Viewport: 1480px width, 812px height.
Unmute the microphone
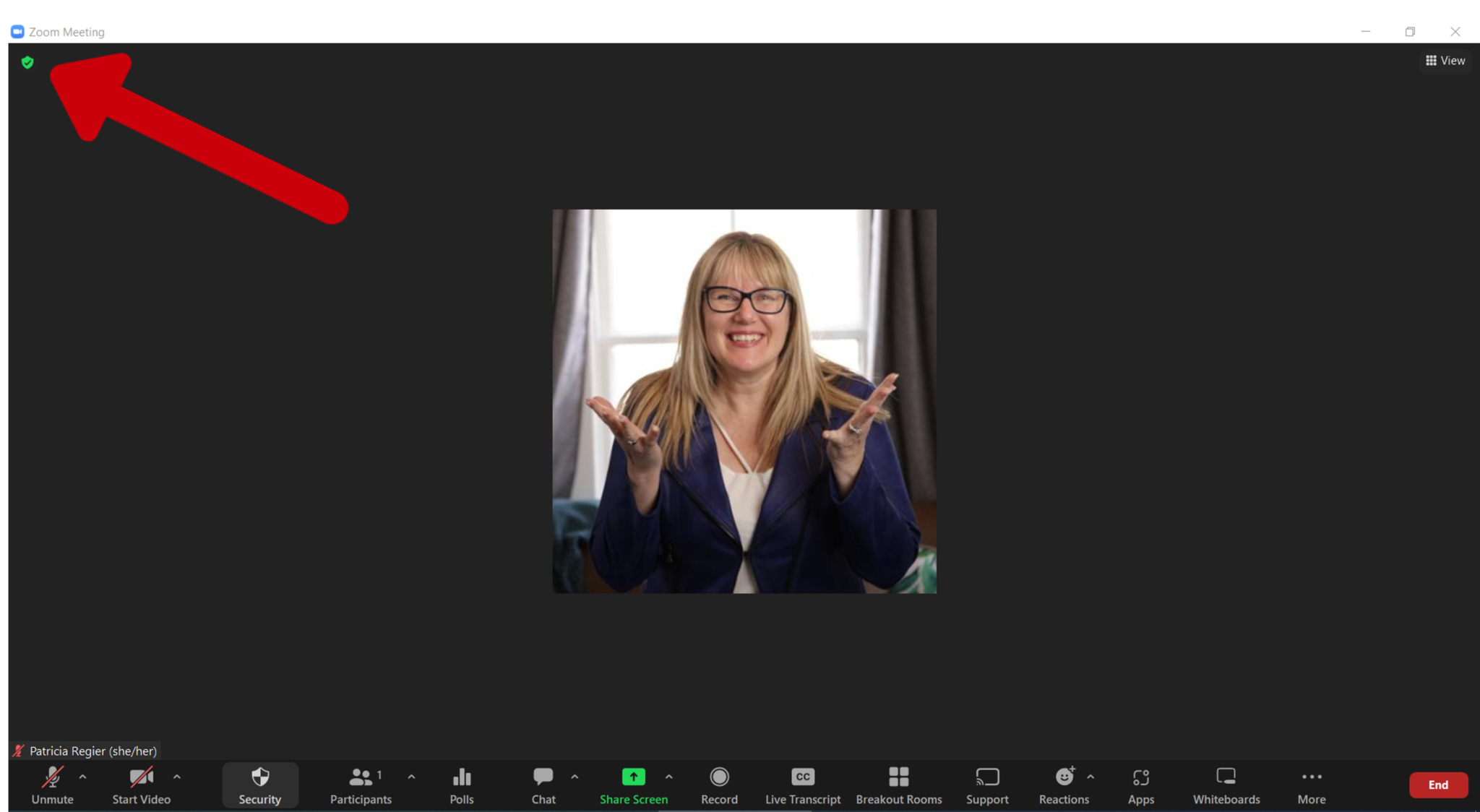pos(52,785)
